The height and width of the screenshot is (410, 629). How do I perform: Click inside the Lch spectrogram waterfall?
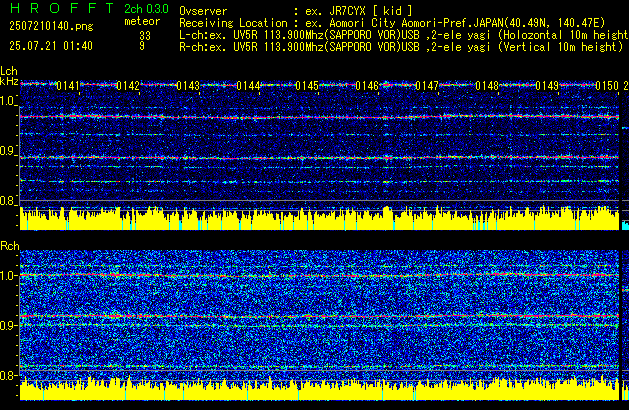click(x=319, y=144)
